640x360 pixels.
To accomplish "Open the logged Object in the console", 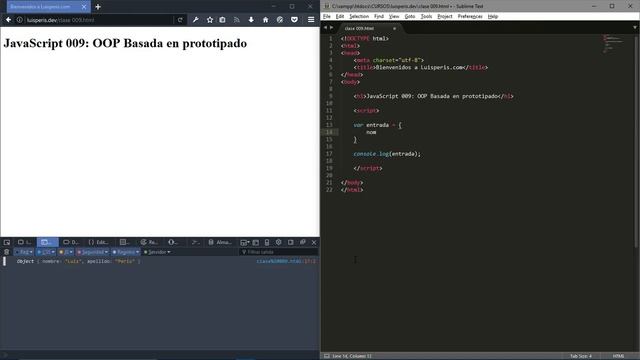I will tap(25, 261).
